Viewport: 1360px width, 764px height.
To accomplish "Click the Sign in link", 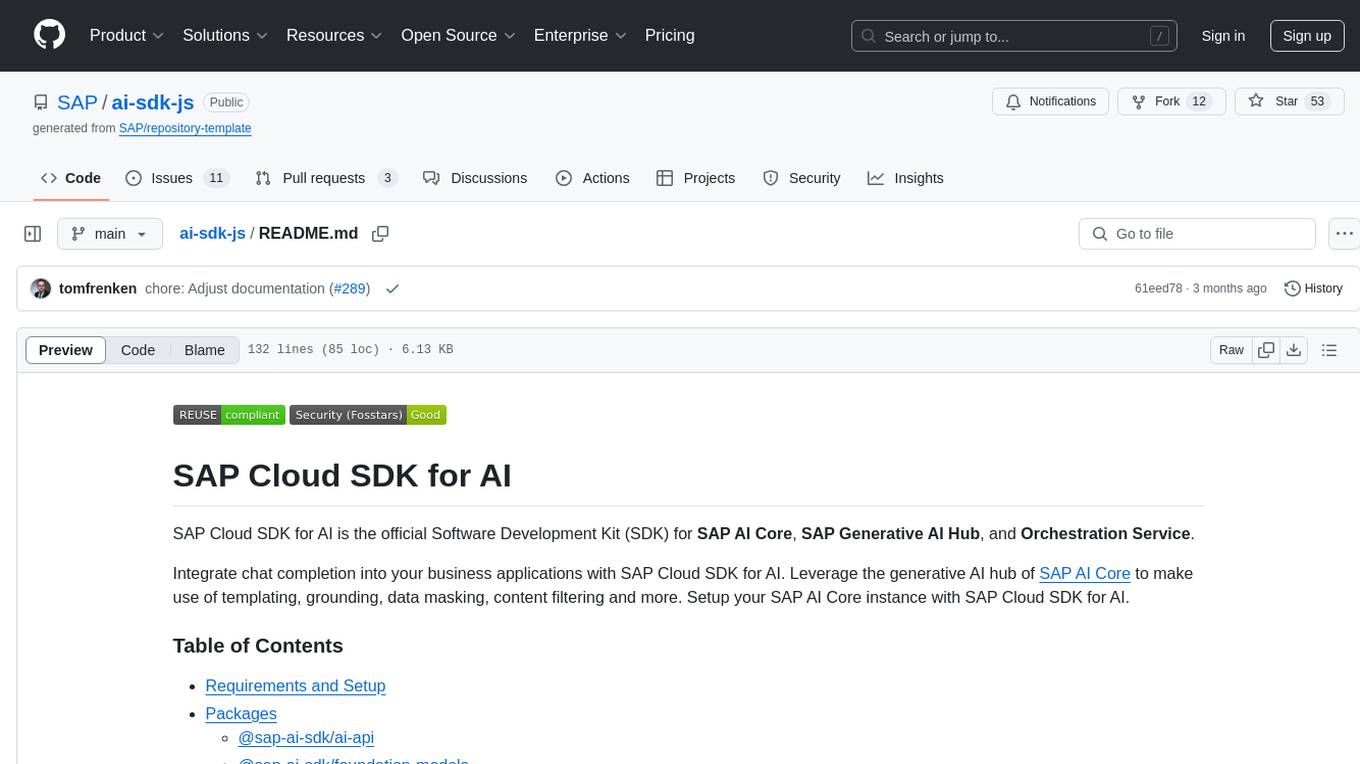I will coord(1223,36).
